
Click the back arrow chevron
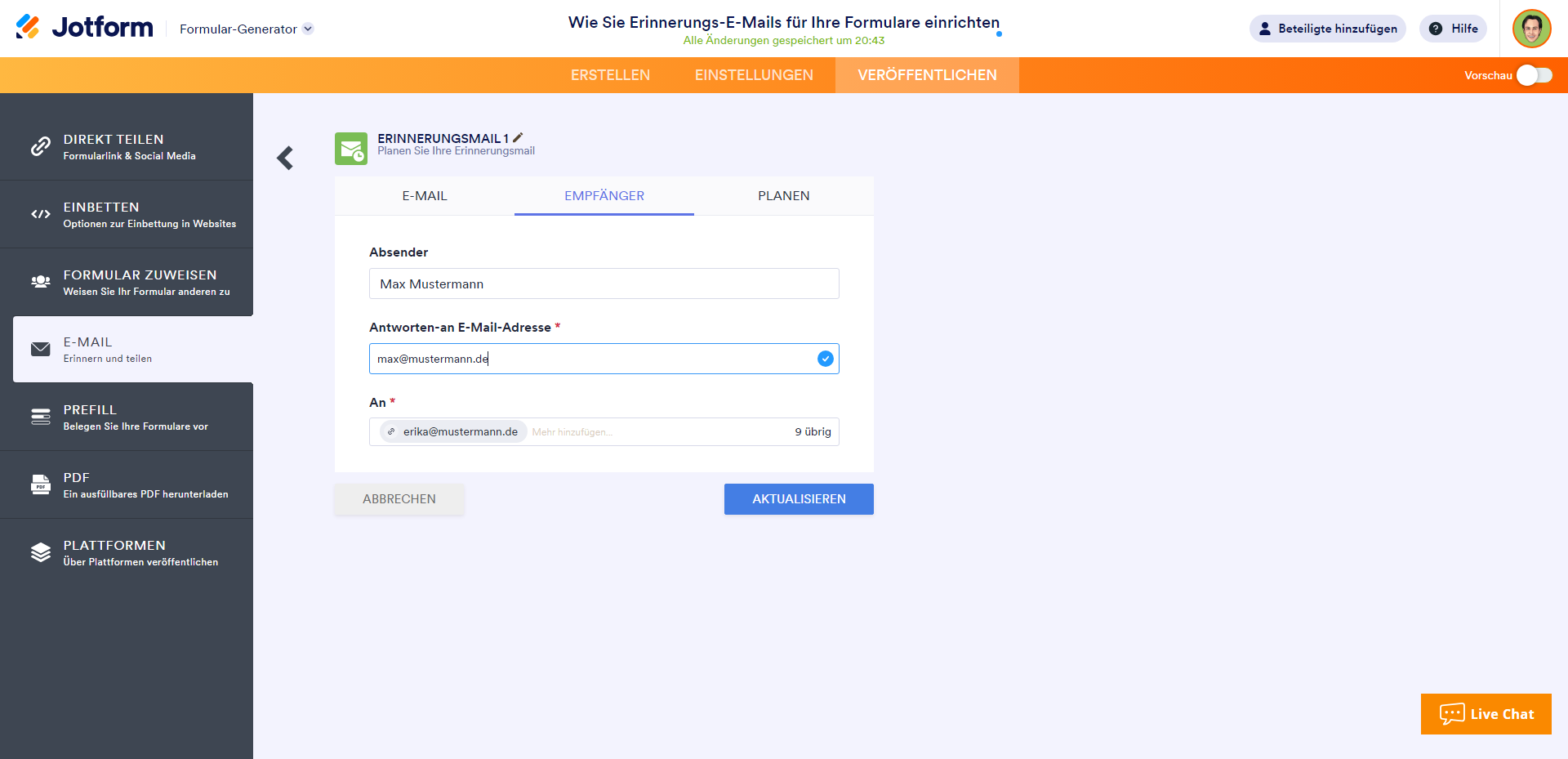(x=285, y=158)
